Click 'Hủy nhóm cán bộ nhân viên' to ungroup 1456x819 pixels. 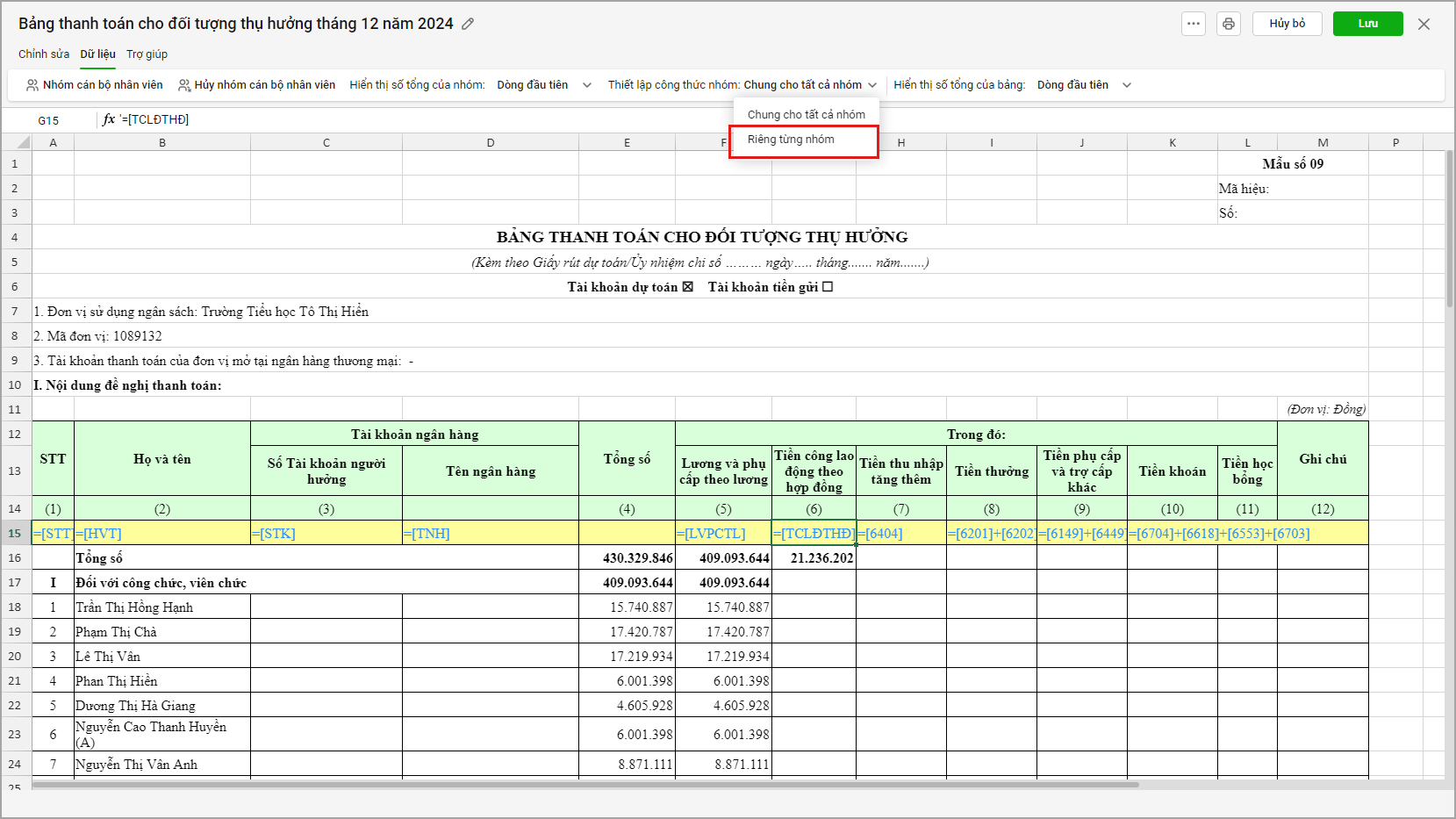coord(256,85)
